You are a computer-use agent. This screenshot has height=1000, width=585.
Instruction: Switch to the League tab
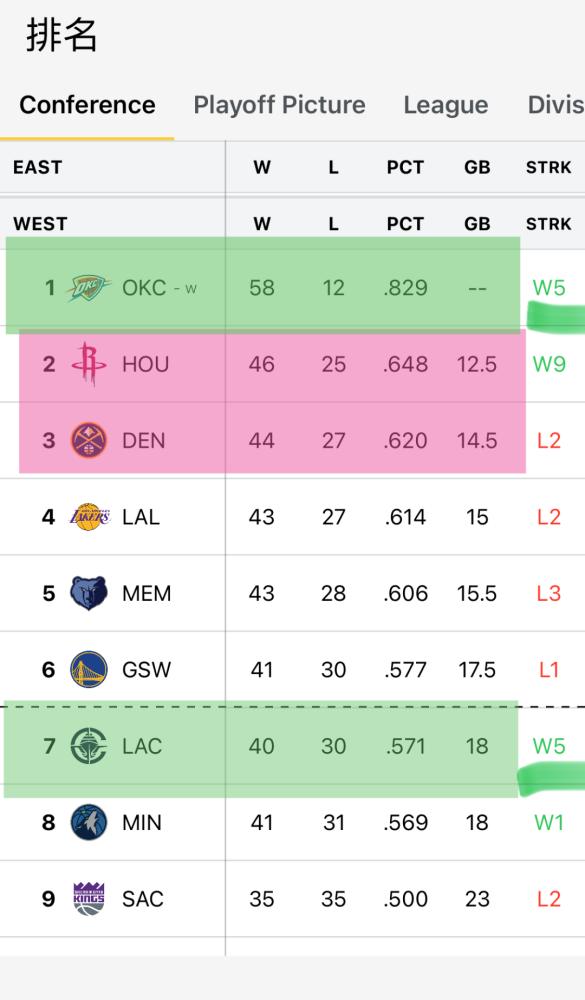point(446,105)
